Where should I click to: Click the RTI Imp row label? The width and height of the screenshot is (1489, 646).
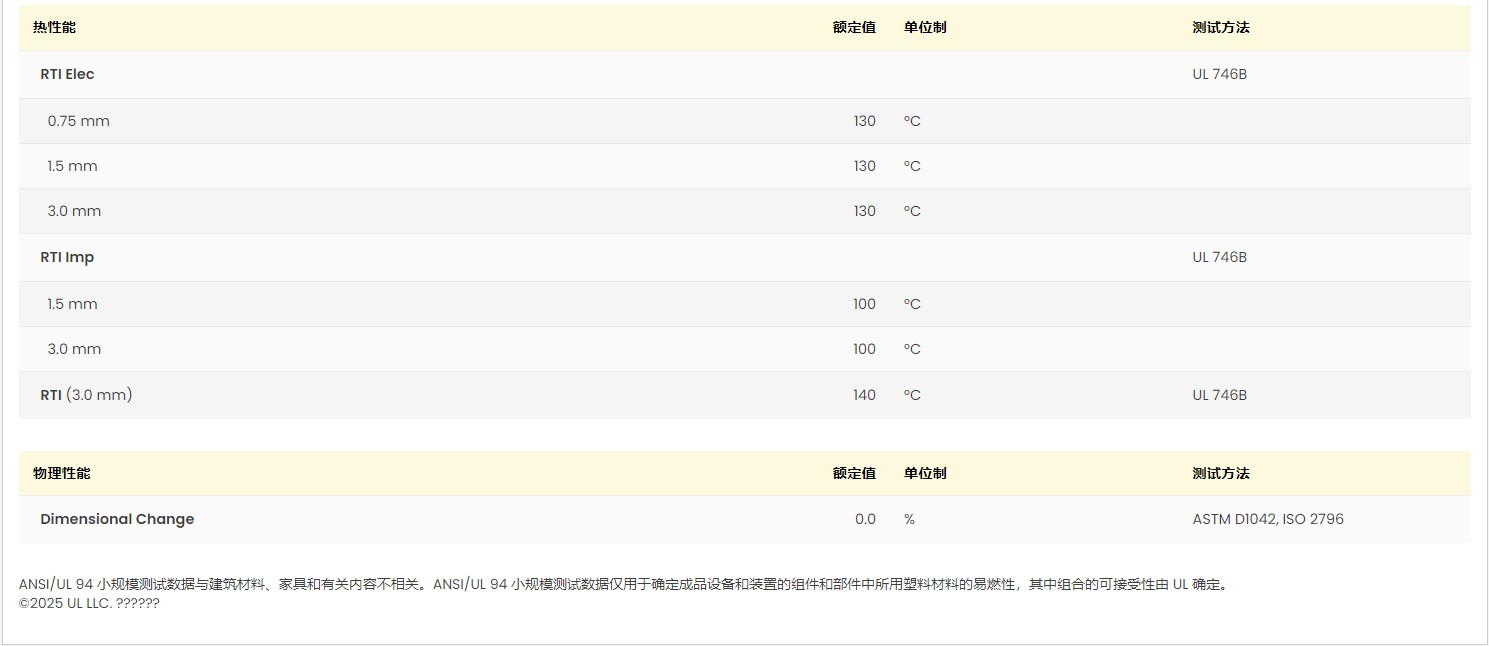coord(67,257)
